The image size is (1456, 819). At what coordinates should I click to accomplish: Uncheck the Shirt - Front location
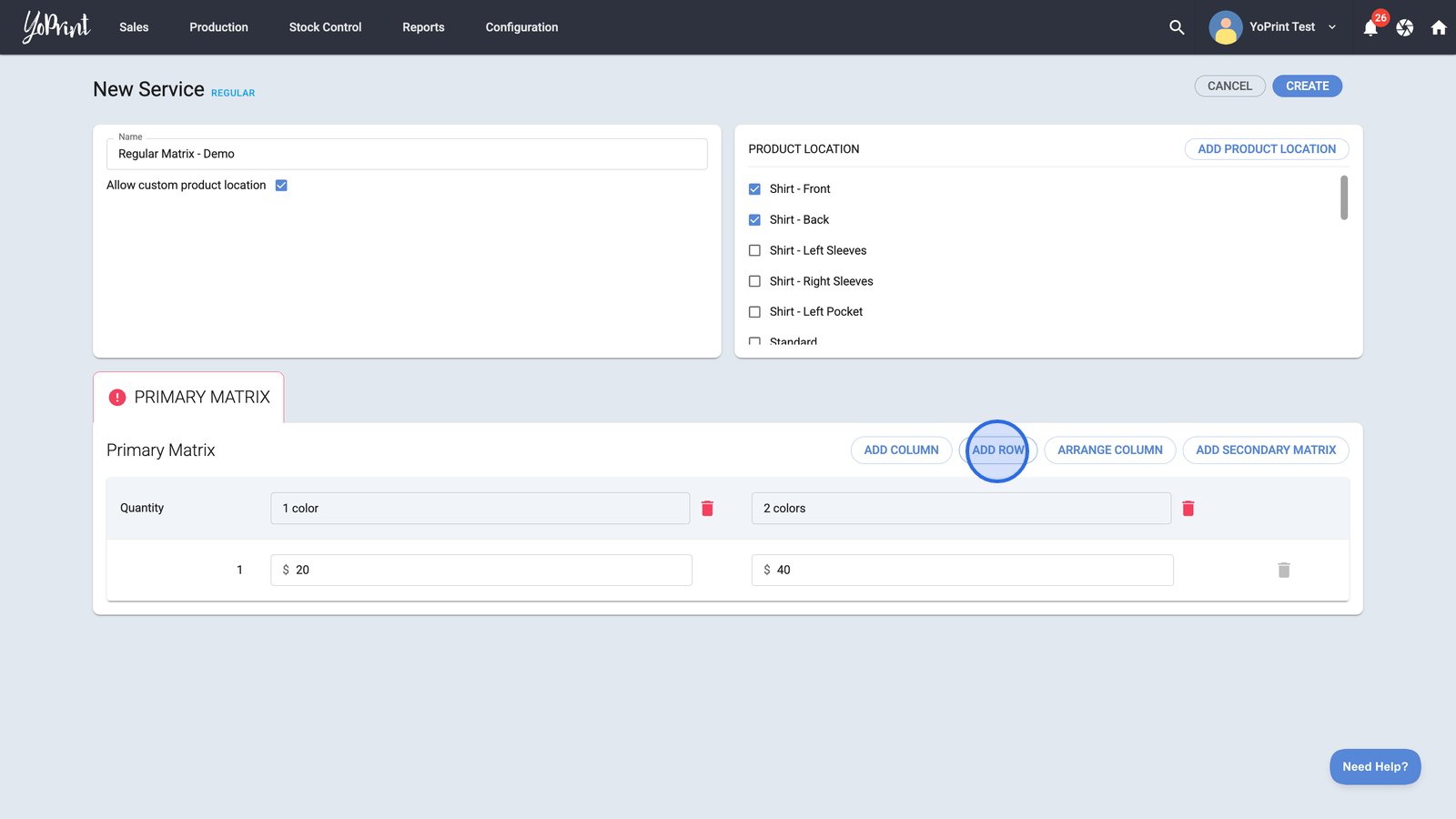pyautogui.click(x=754, y=189)
